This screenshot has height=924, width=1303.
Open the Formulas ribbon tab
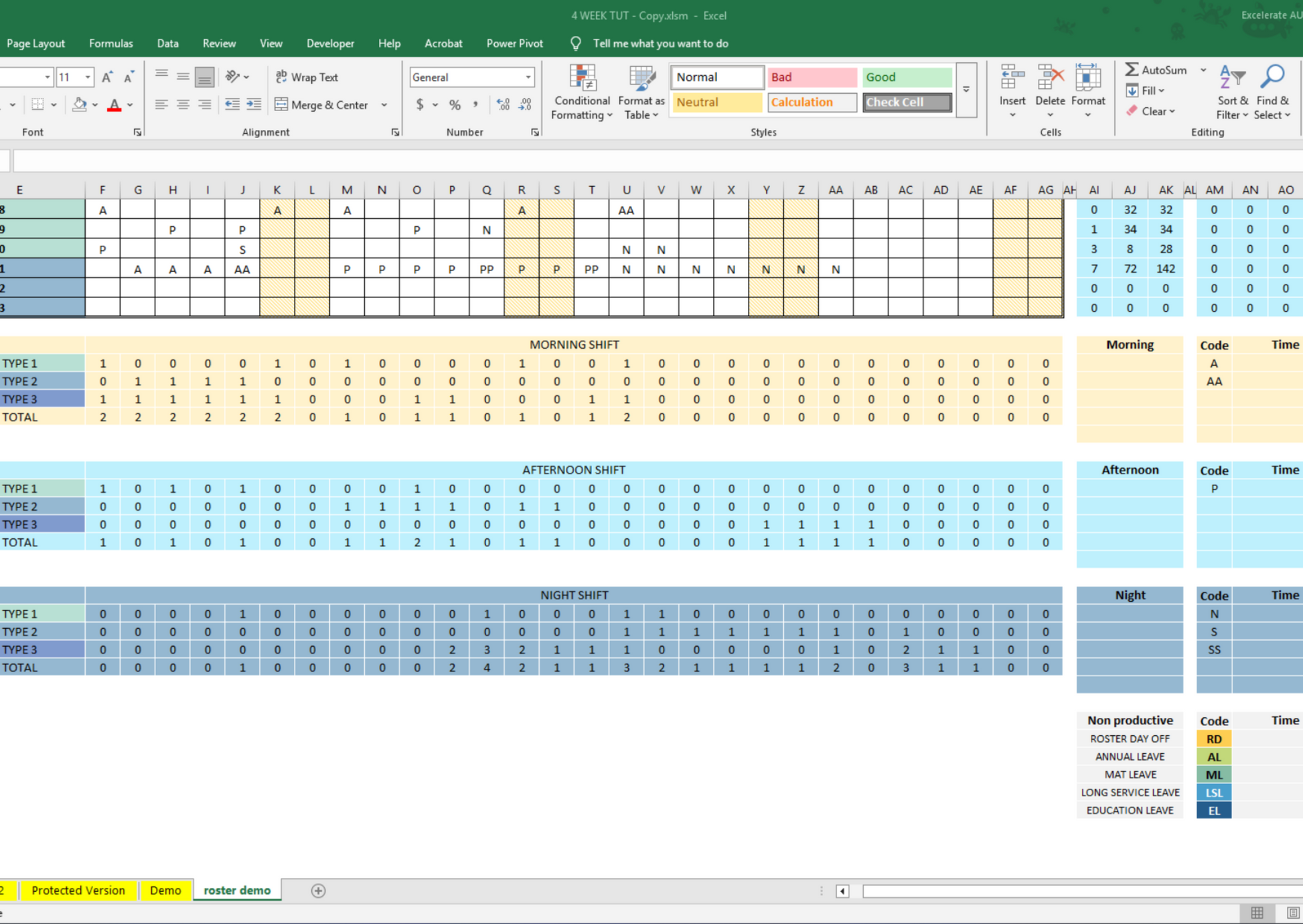point(110,44)
